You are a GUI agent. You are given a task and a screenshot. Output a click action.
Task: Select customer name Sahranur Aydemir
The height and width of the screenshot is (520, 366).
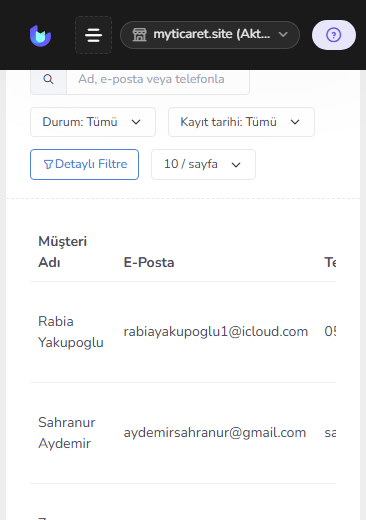(x=67, y=433)
